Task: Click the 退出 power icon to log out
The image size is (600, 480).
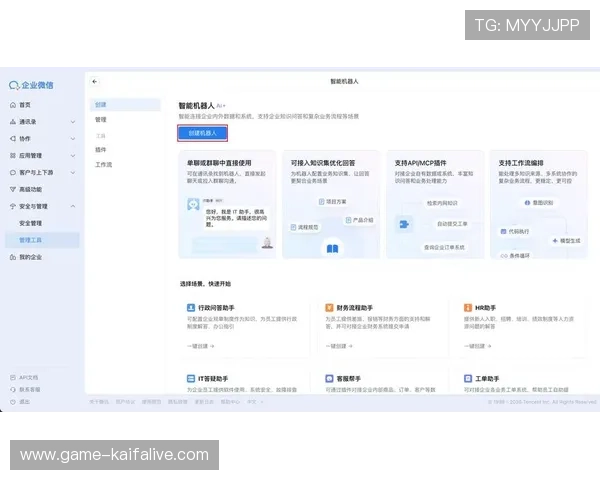Action: click(13, 402)
